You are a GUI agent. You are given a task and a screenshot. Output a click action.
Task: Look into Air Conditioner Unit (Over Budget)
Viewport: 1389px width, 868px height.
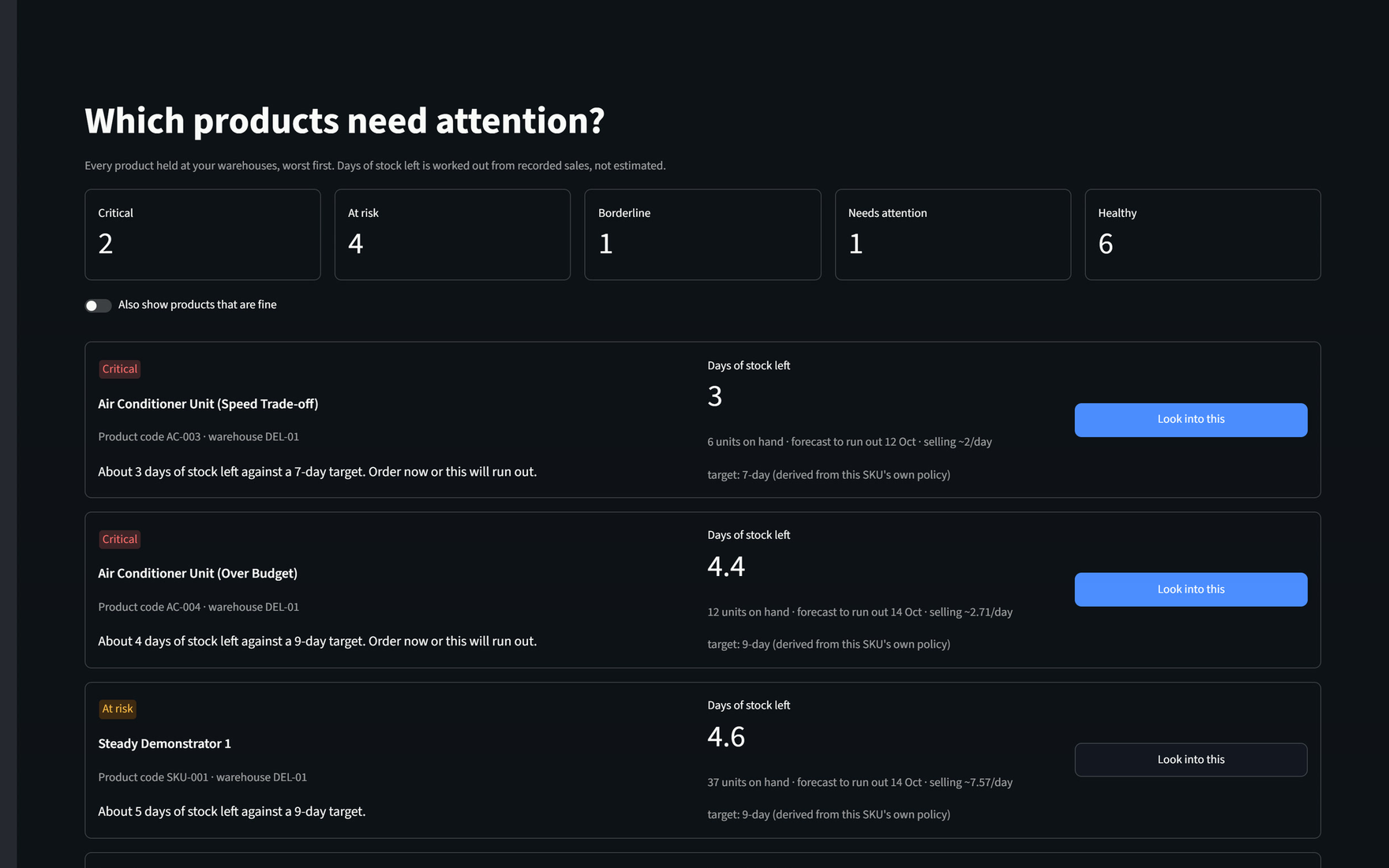click(1191, 589)
